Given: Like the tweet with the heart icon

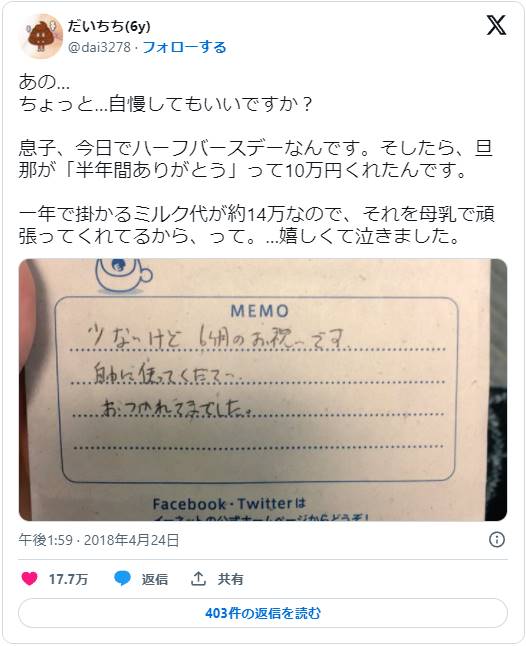Looking at the screenshot, I should tap(29, 579).
